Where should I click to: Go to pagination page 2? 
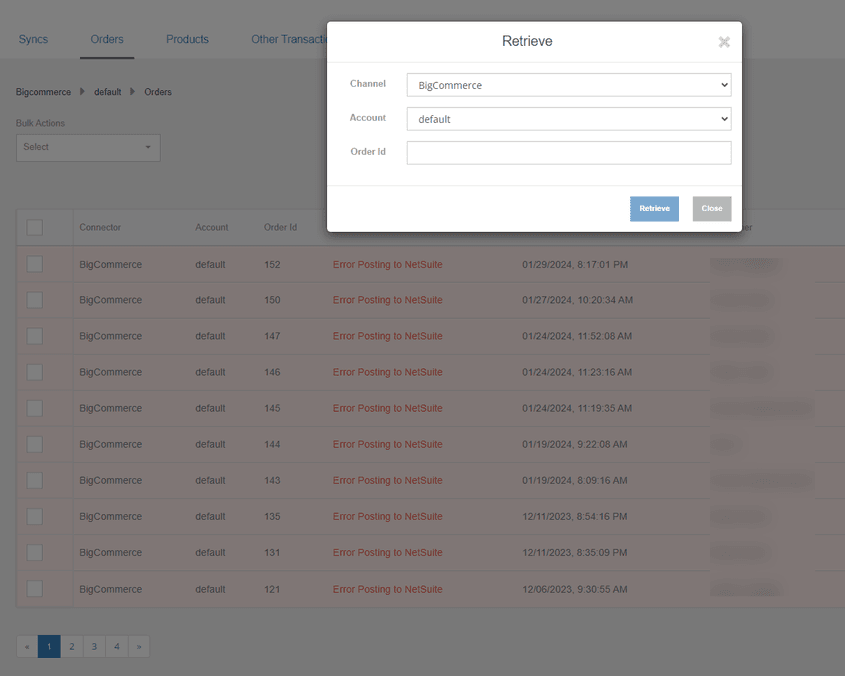click(72, 646)
